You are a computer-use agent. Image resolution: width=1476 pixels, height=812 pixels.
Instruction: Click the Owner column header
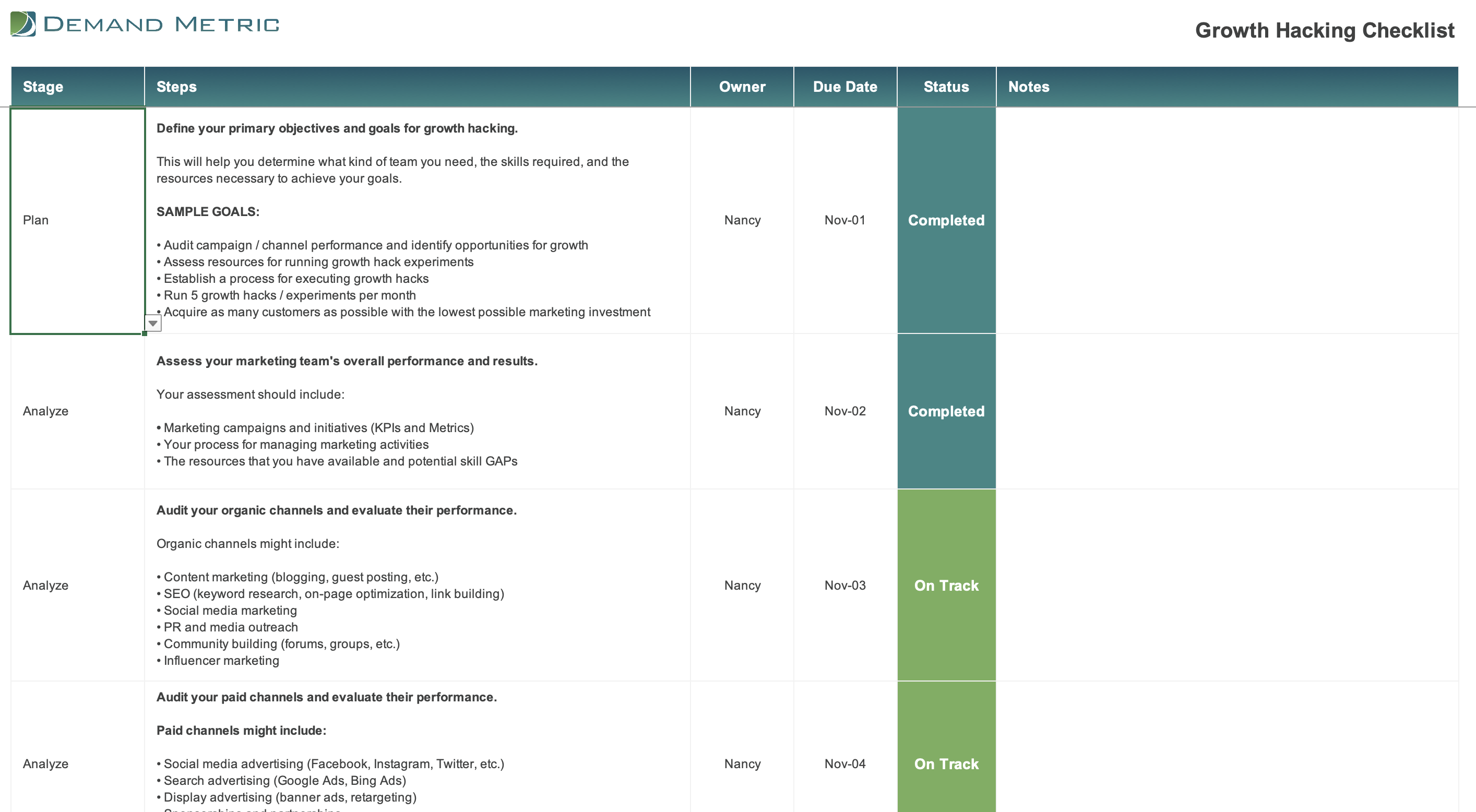click(x=742, y=87)
